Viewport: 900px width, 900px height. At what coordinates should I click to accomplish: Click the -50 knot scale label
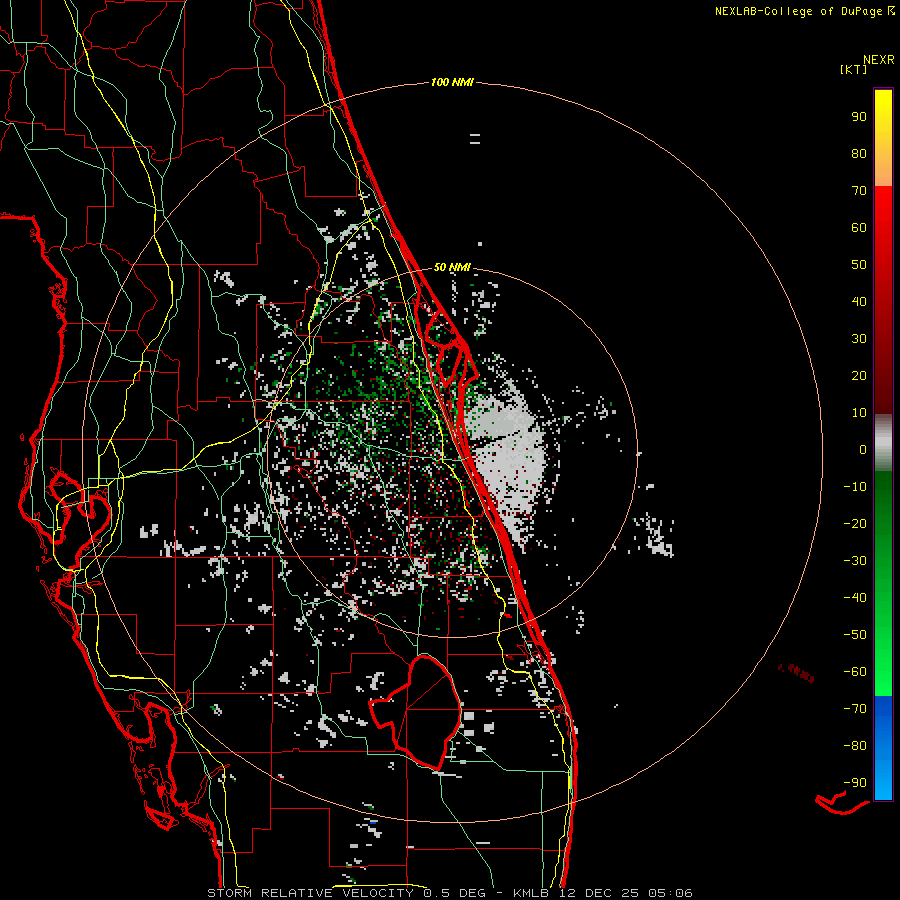(855, 635)
